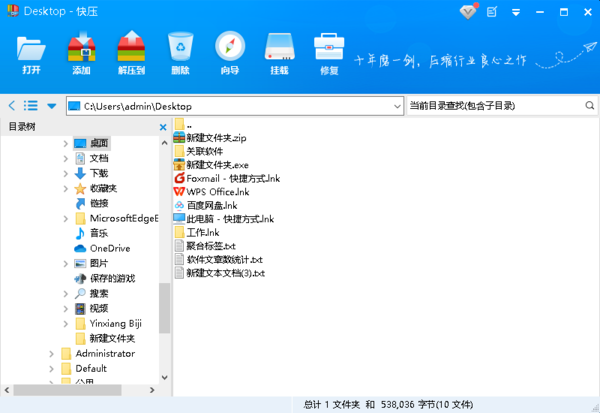Click the parent folder ".." entry

click(x=183, y=124)
